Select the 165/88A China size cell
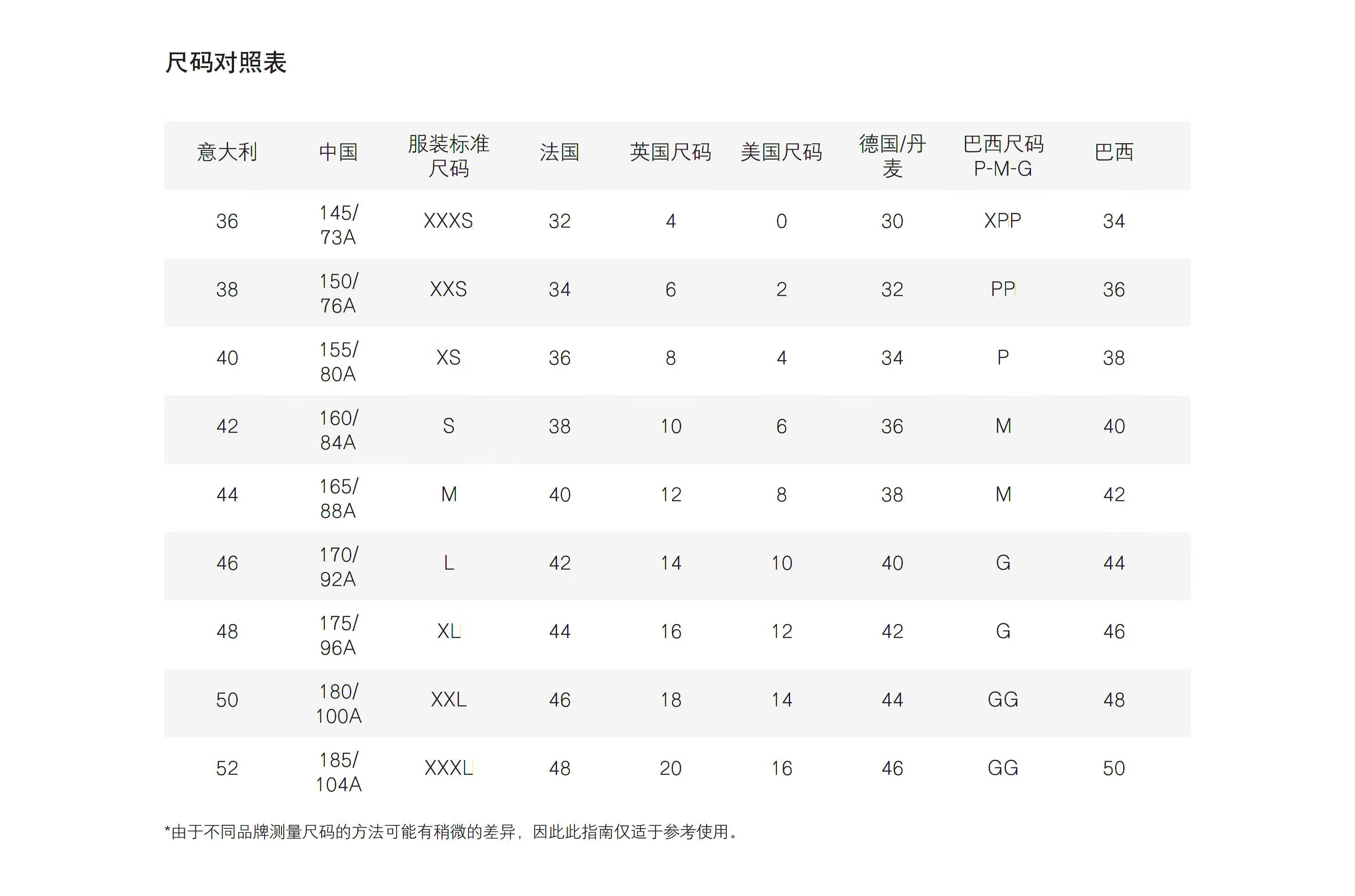 click(338, 498)
